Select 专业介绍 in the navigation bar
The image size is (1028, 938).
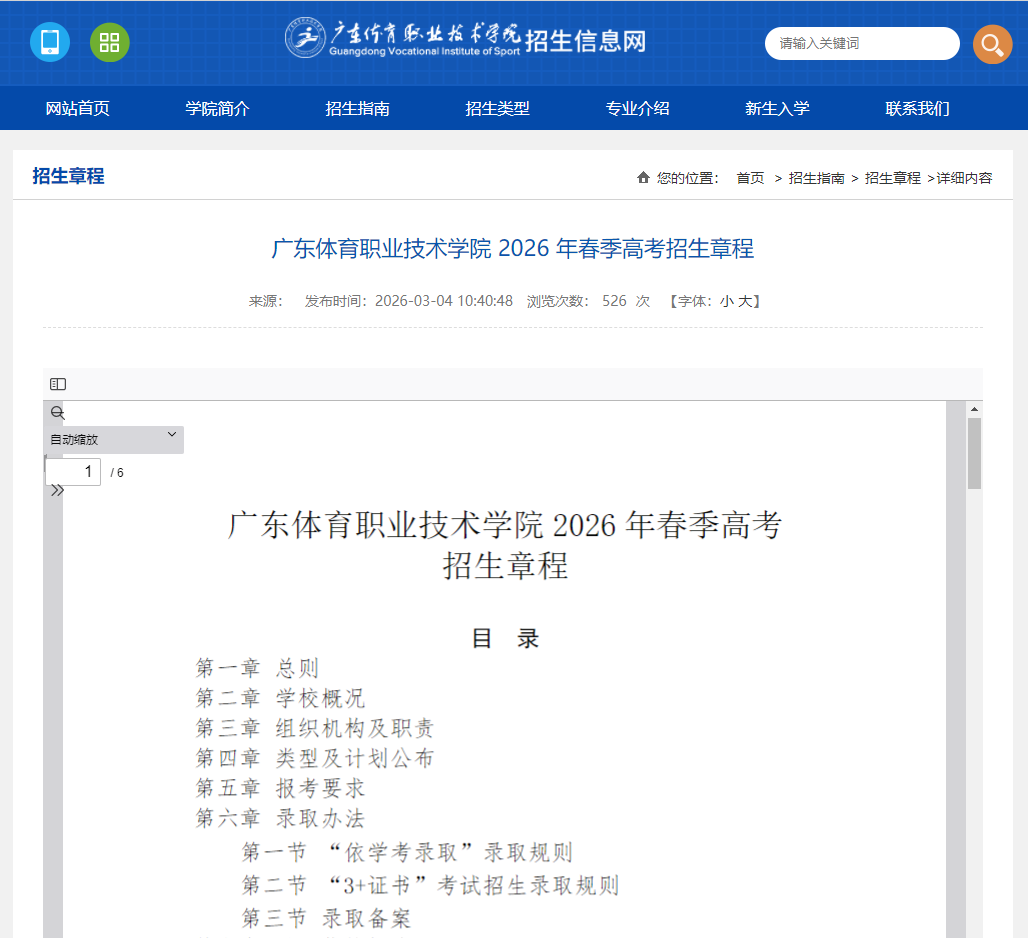click(637, 108)
